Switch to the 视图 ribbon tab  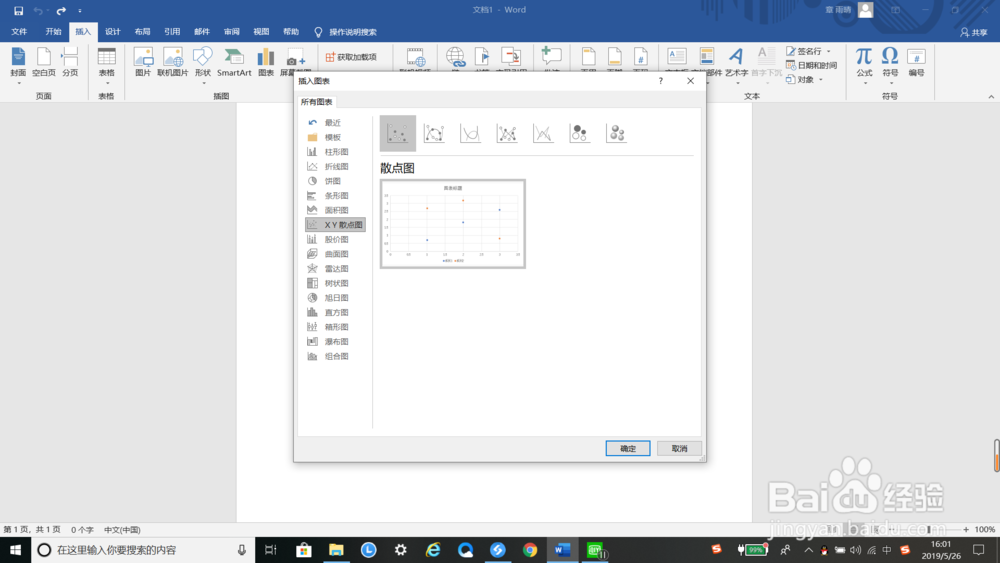[261, 32]
